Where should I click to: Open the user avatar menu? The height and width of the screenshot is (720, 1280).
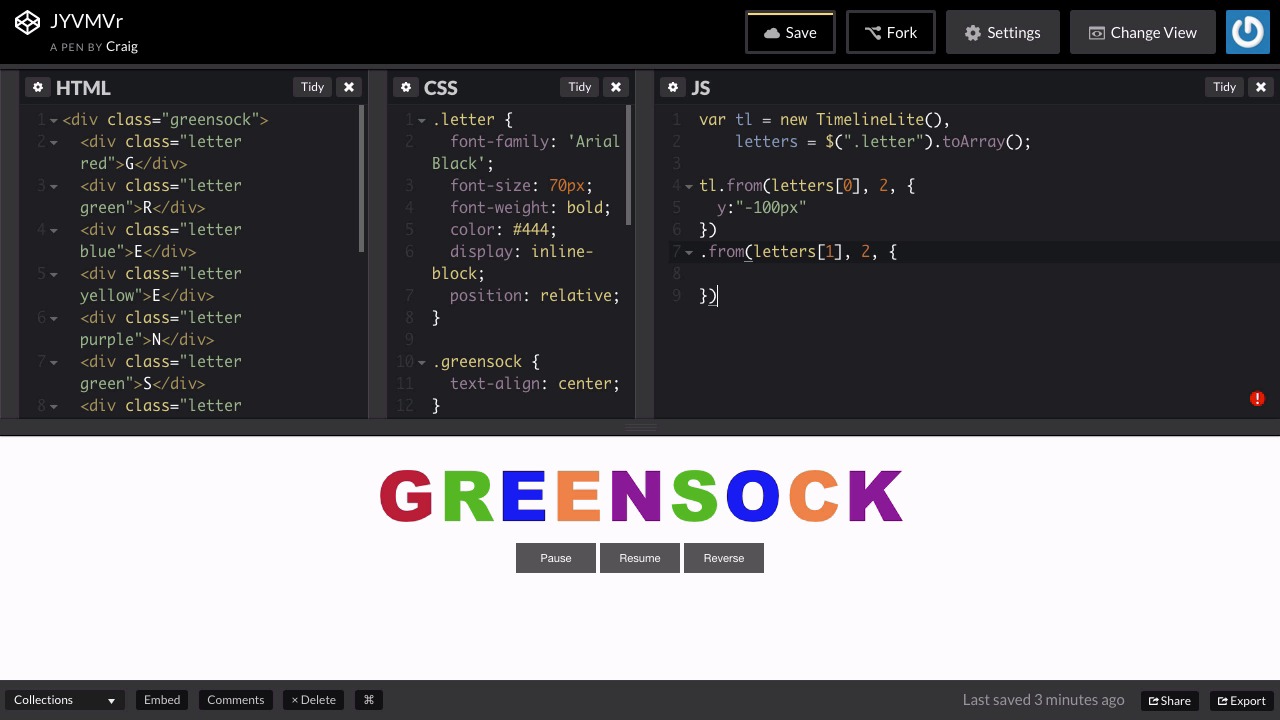[1248, 32]
